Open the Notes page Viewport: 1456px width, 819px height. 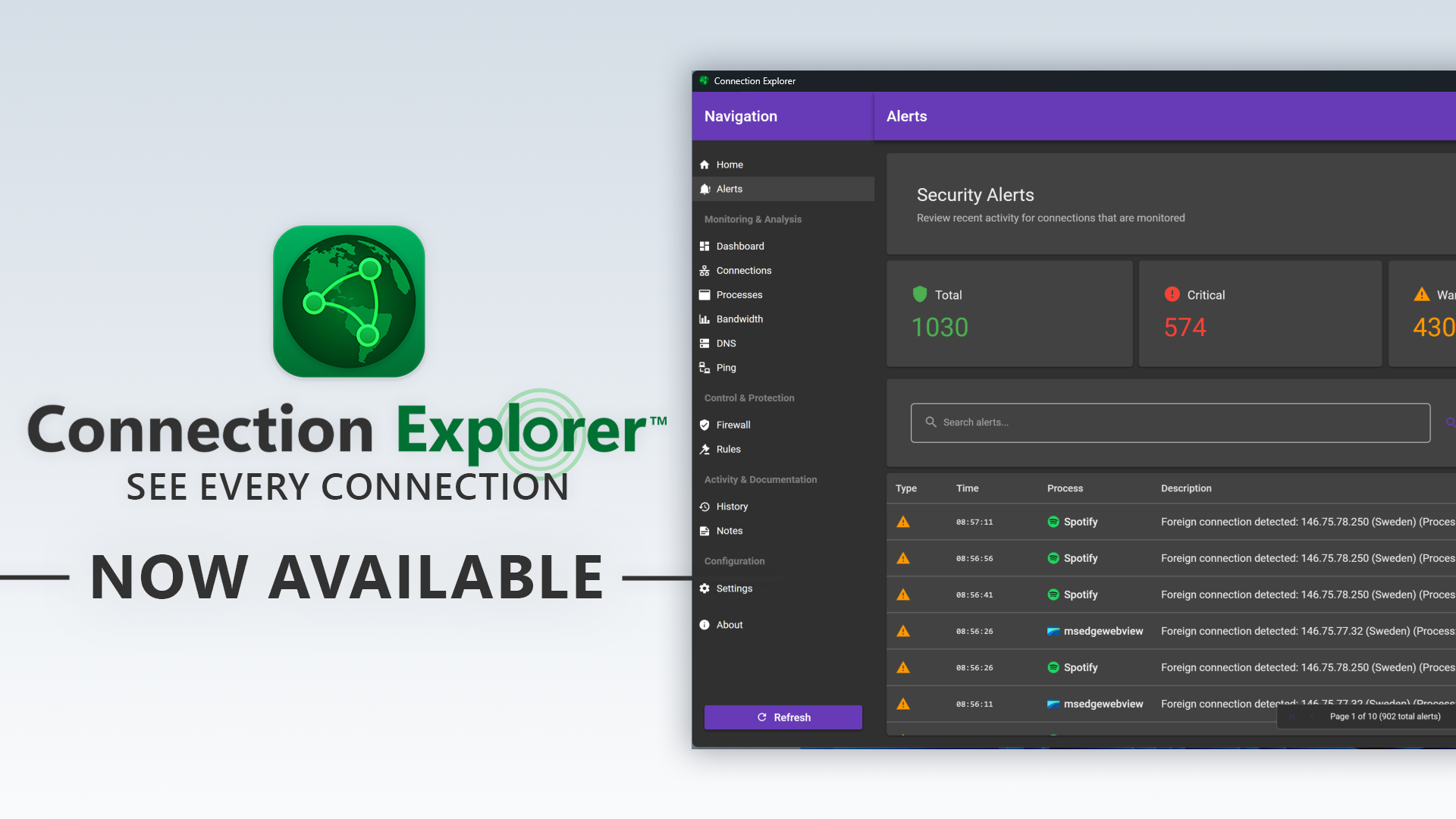click(x=783, y=531)
